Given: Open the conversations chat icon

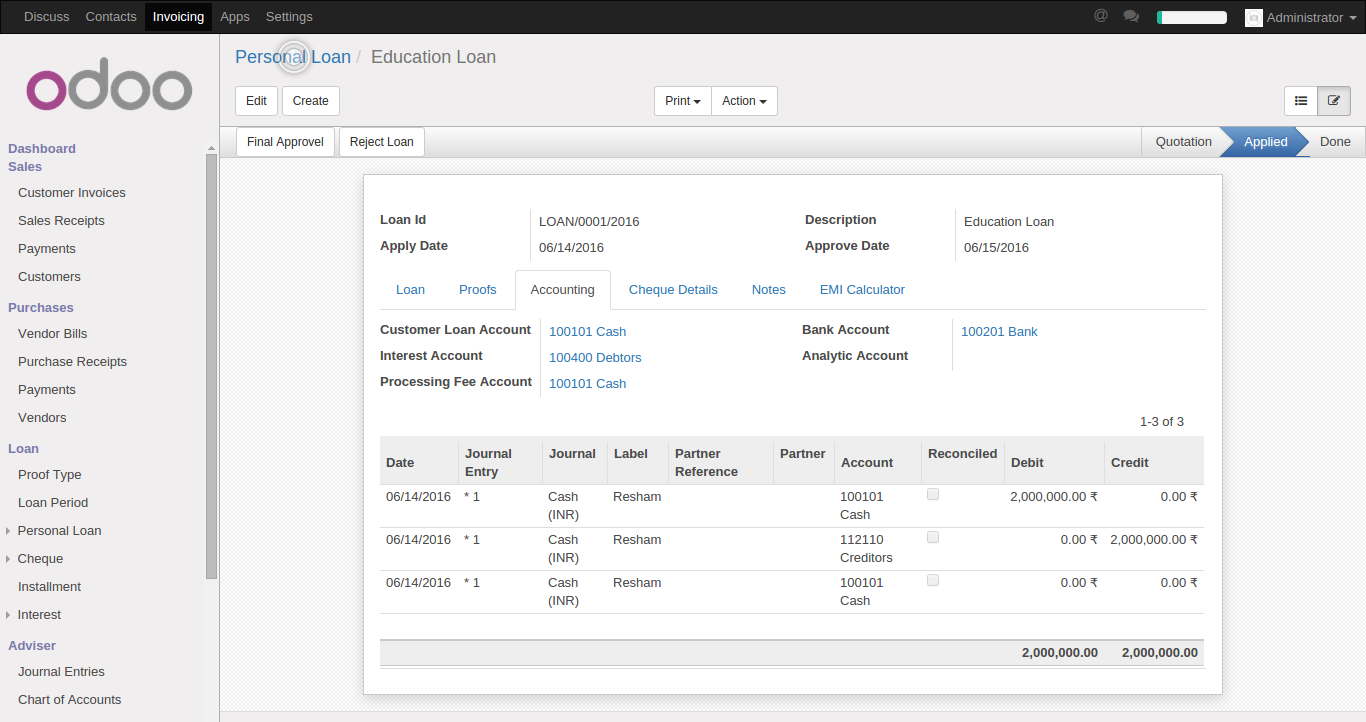Looking at the screenshot, I should (1131, 16).
